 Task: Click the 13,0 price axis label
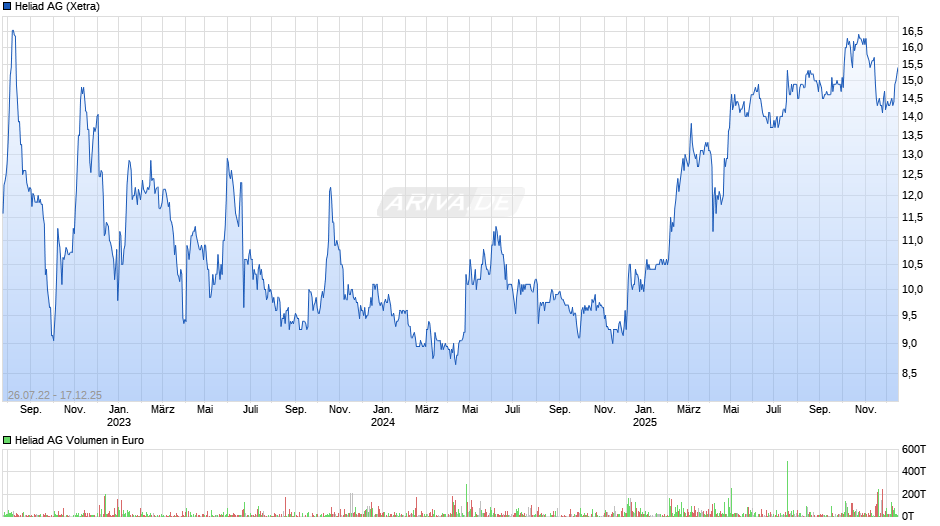click(x=912, y=155)
